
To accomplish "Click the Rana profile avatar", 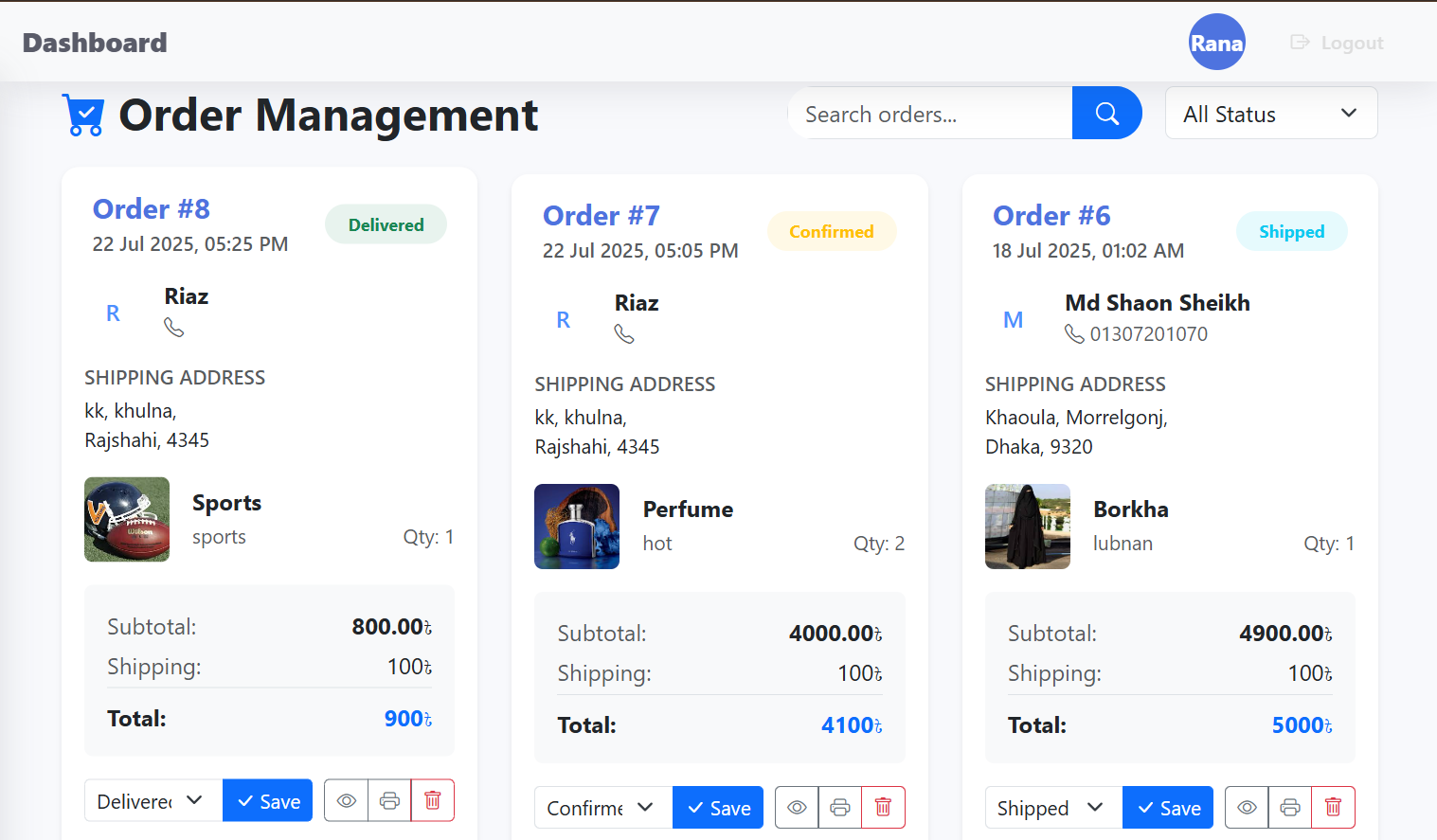I will click(1216, 43).
